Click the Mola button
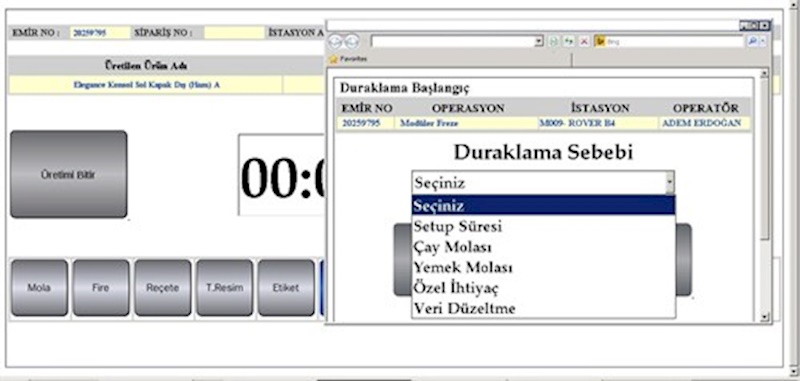This screenshot has width=800, height=381. pyautogui.click(x=39, y=288)
